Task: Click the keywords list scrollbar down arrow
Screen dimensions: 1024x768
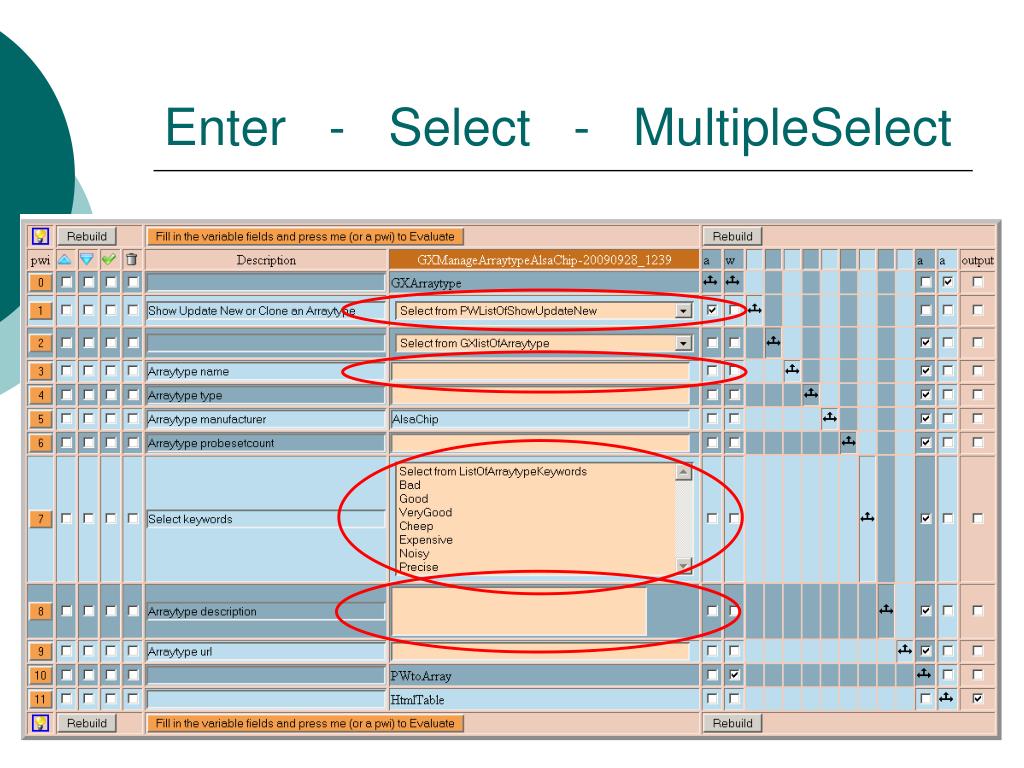Action: tap(684, 565)
